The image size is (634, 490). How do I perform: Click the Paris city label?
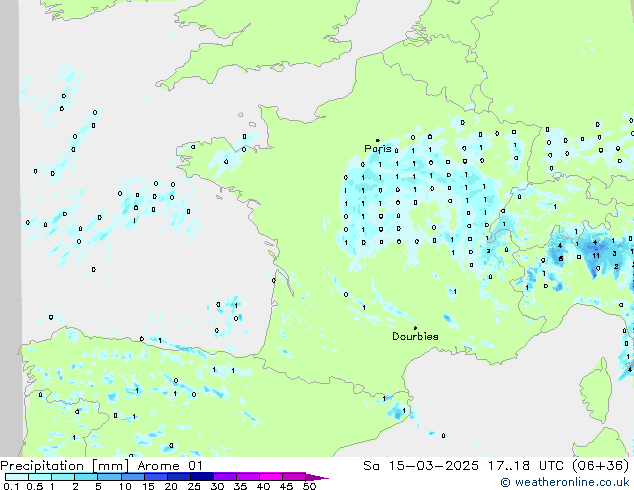coord(378,149)
